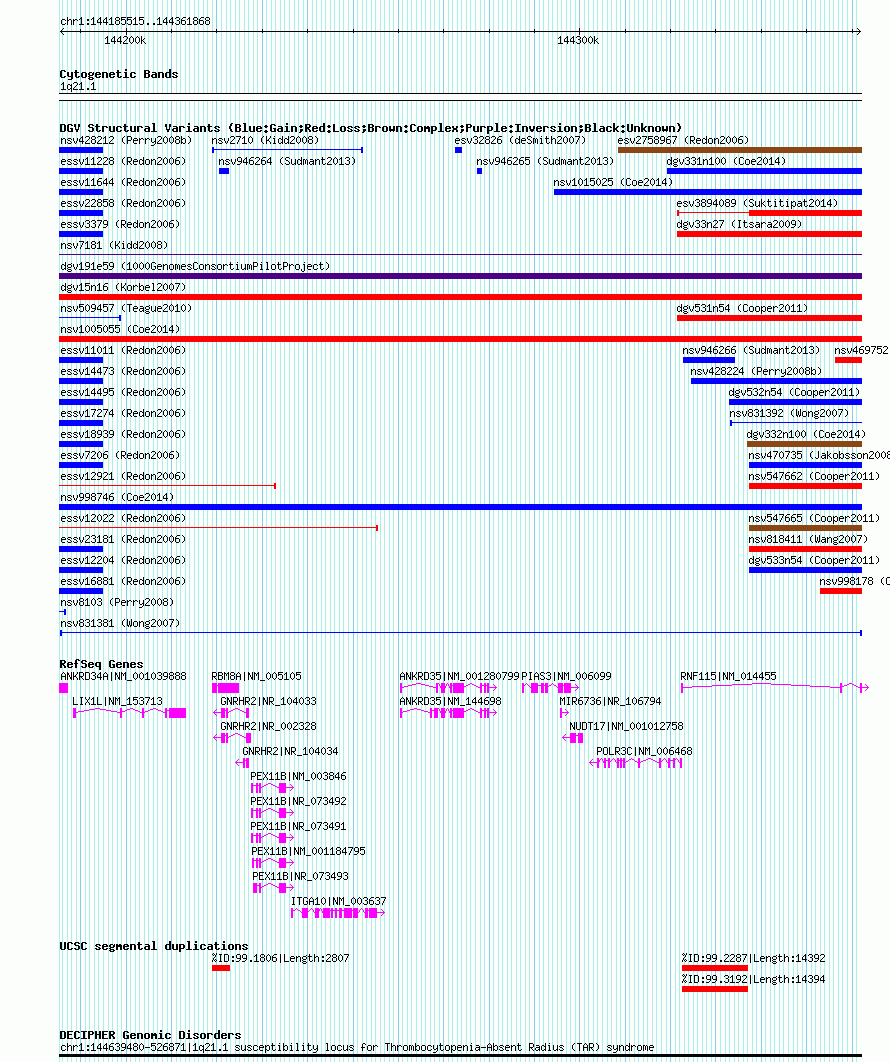
Task: Open the POLR3C|NM_006468 gene label
Action: [644, 751]
